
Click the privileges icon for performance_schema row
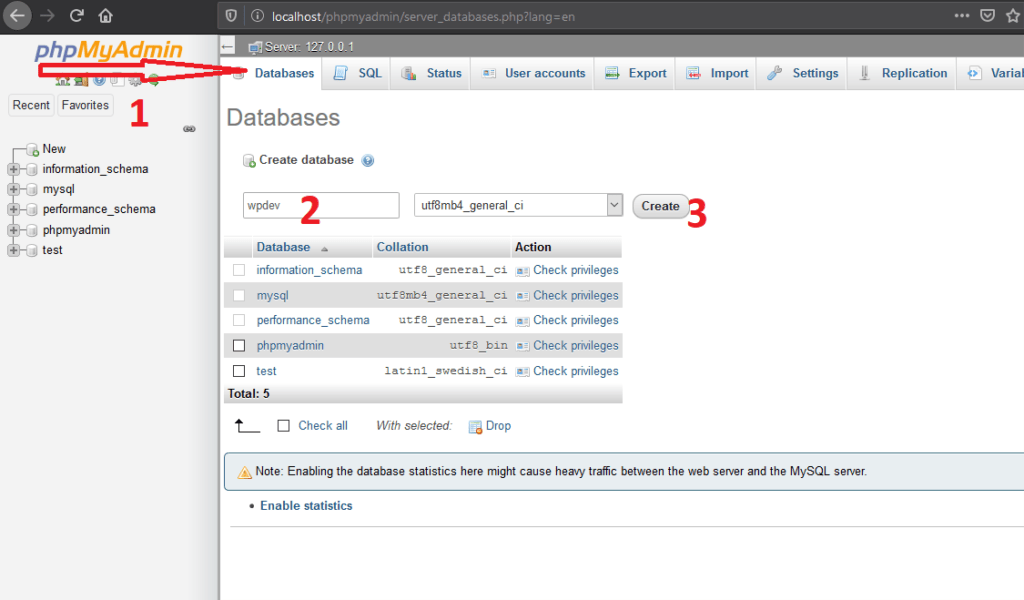pos(522,321)
